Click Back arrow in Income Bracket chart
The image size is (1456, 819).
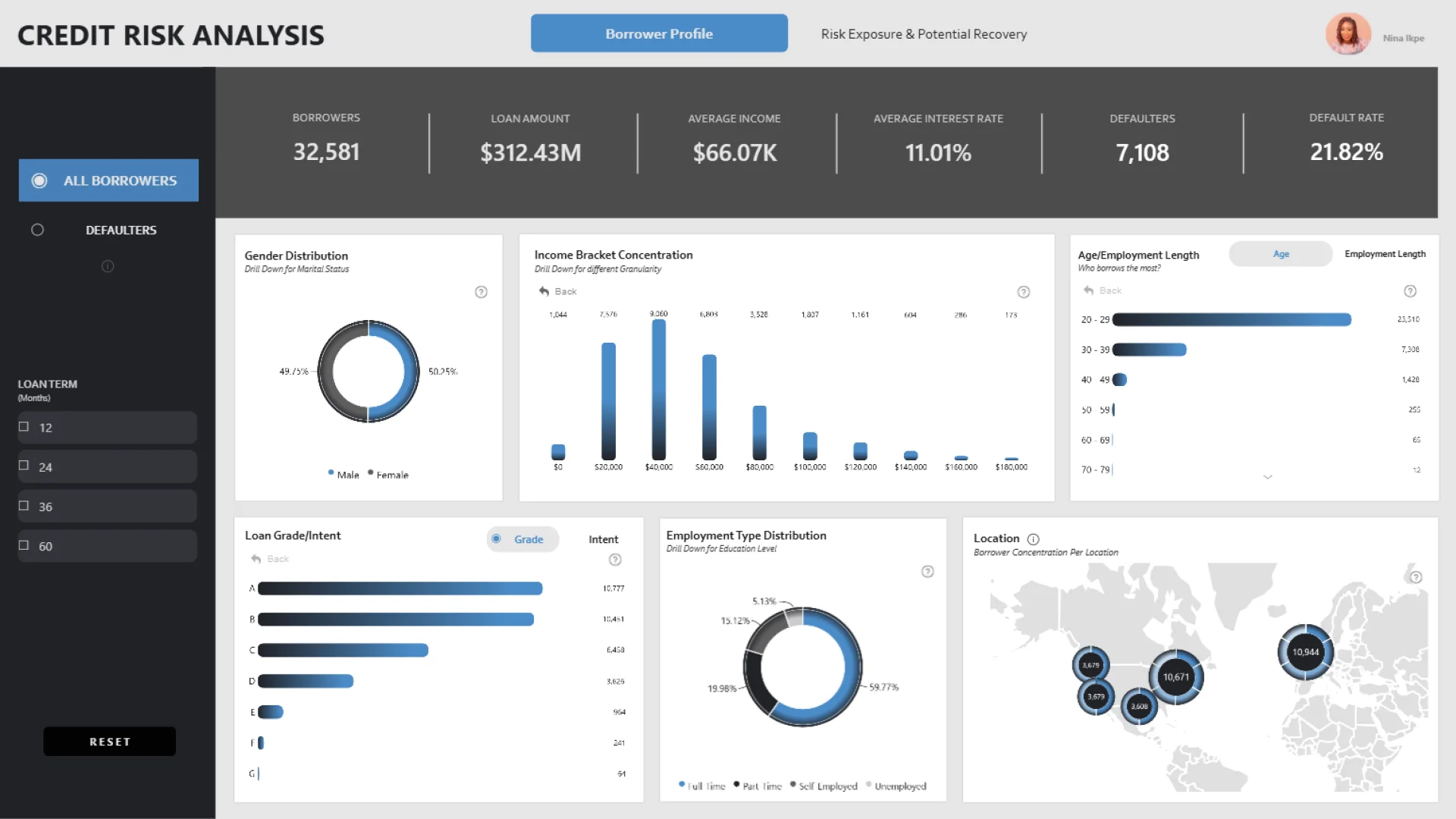(544, 291)
